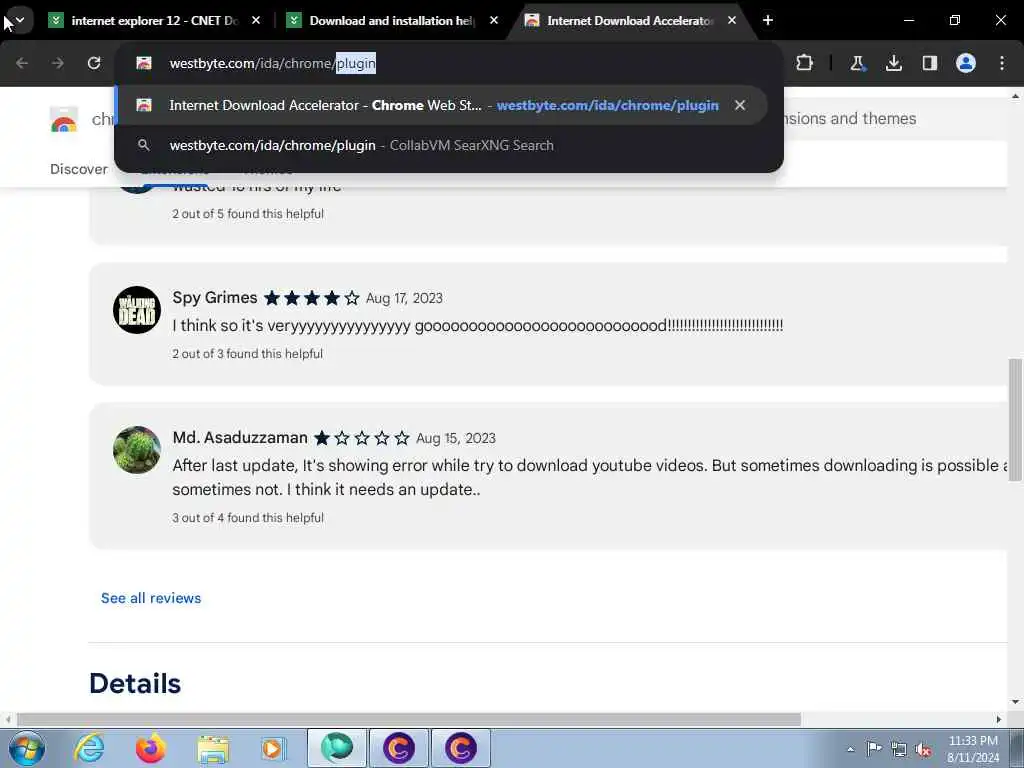The image size is (1024, 768).
Task: Click the horizontal scrollbar right arrow
Action: 999,719
